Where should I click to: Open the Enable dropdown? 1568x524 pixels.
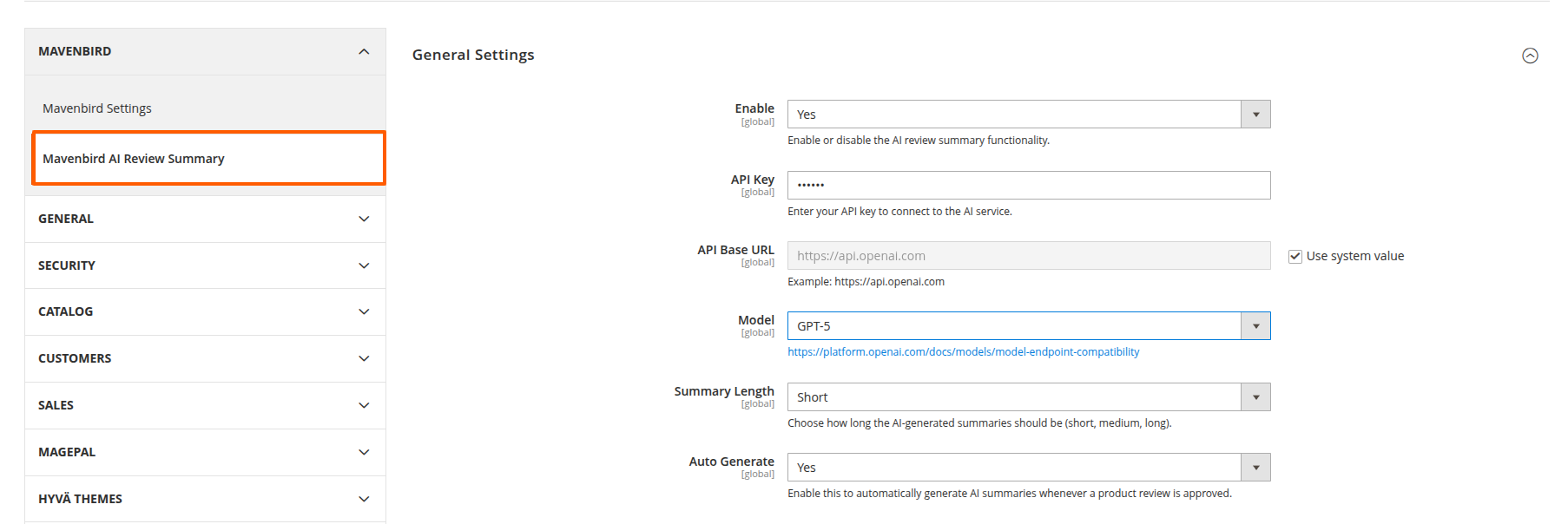1029,115
